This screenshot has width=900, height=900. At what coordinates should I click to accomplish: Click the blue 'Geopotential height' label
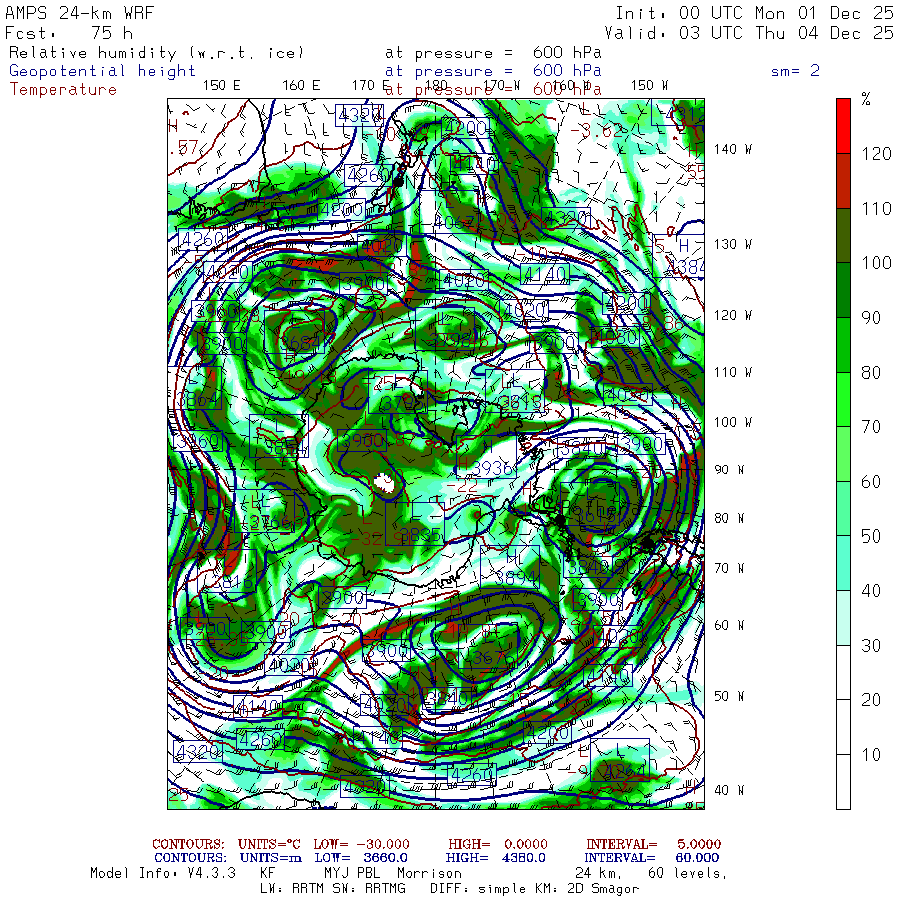click(x=102, y=71)
